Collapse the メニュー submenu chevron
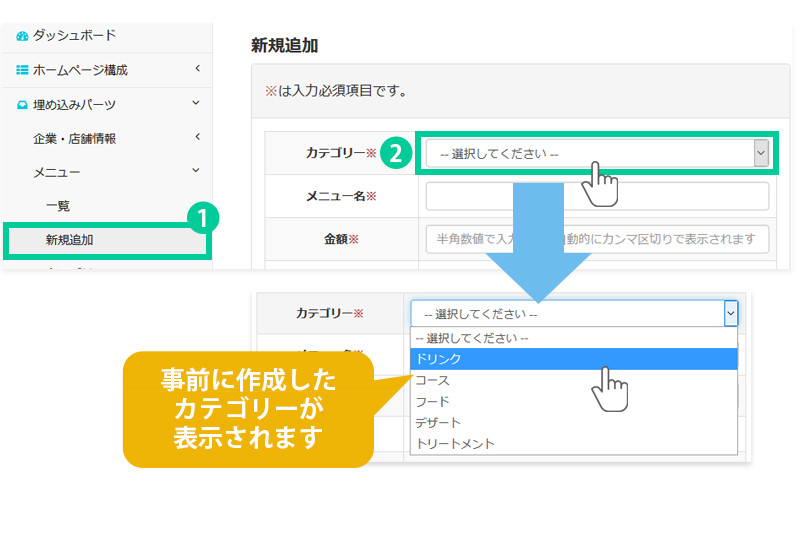 [x=197, y=171]
